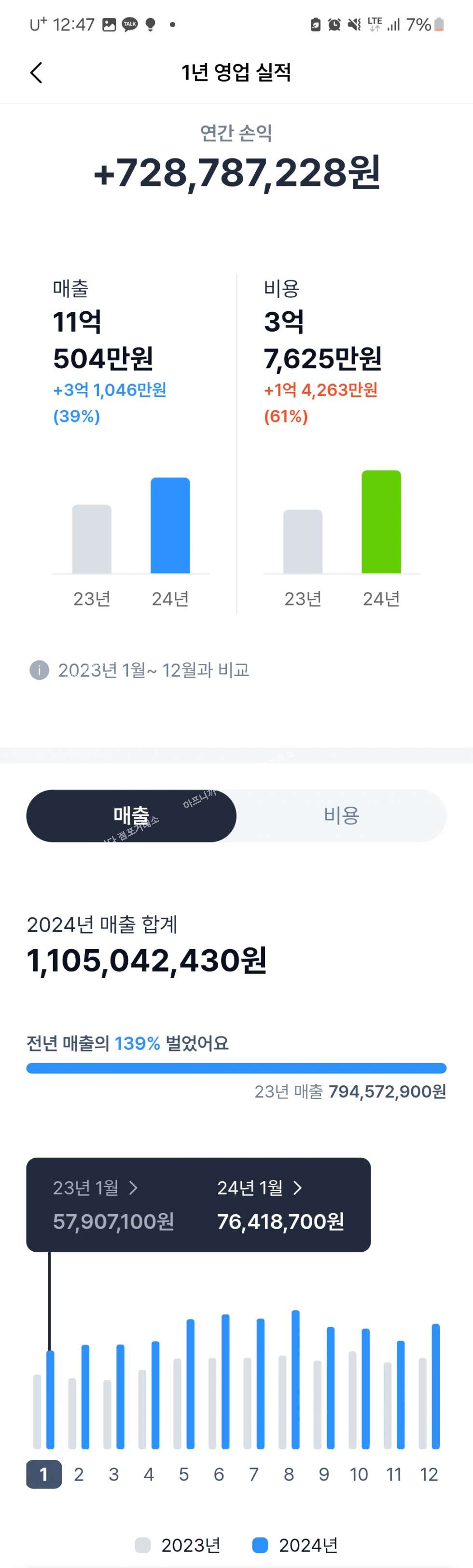Tap the alarm clock status icon
473x1568 pixels.
coord(334,24)
